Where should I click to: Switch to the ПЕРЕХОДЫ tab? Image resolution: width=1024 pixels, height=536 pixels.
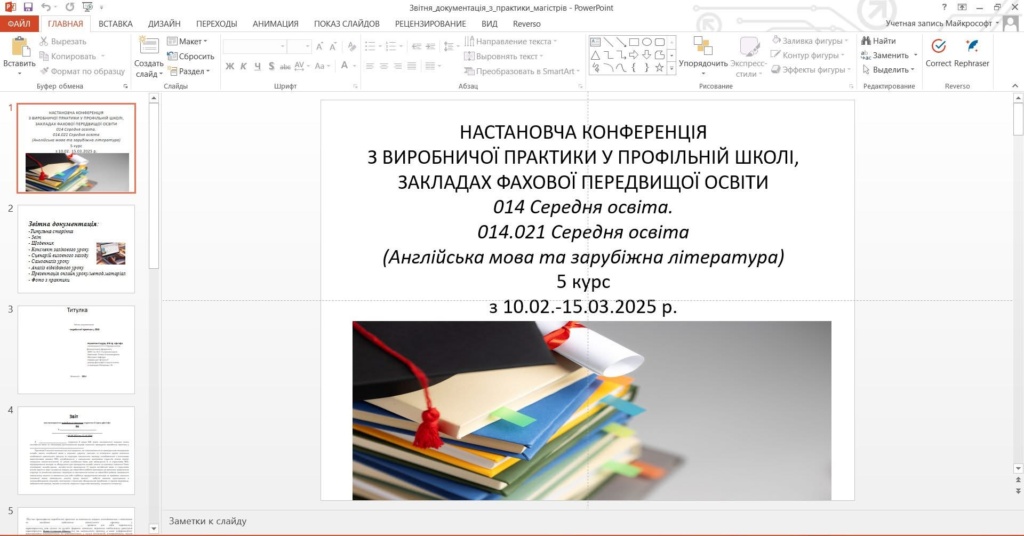217,24
